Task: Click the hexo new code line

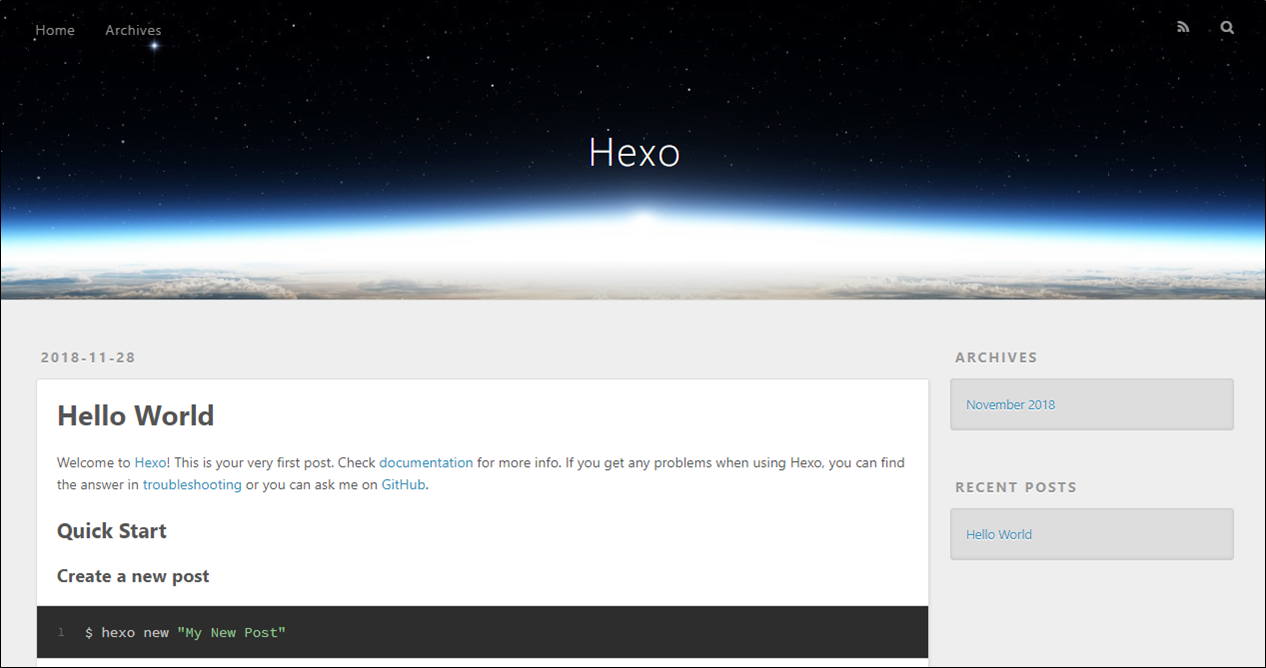Action: click(x=185, y=633)
